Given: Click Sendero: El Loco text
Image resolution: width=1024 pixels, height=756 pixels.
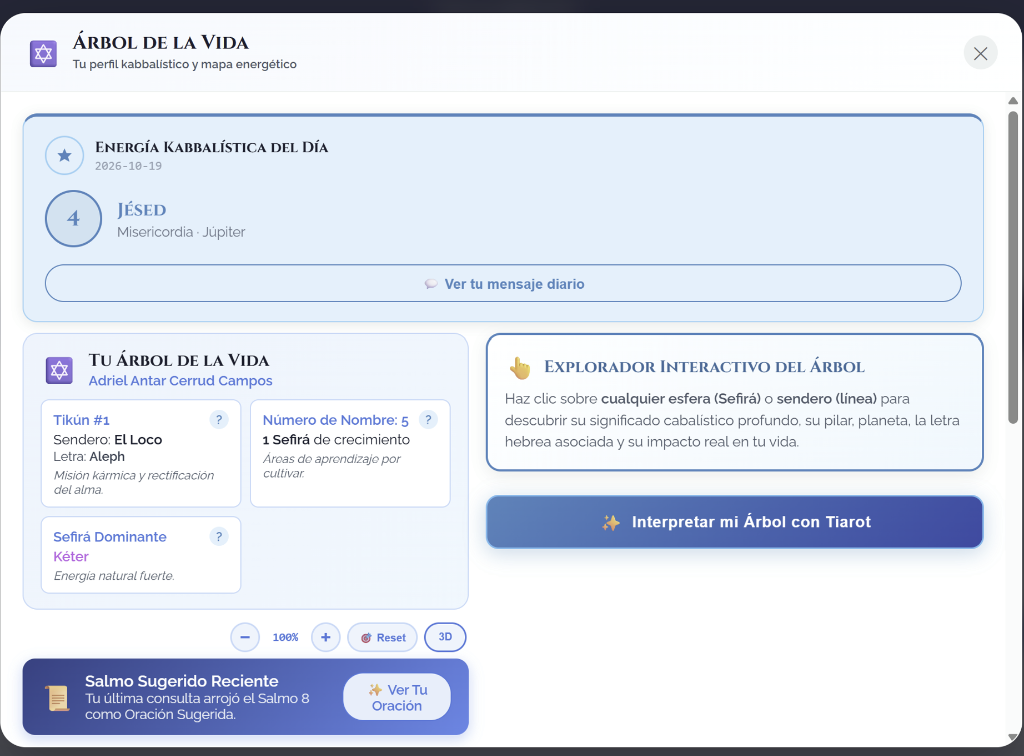Looking at the screenshot, I should click(x=108, y=439).
